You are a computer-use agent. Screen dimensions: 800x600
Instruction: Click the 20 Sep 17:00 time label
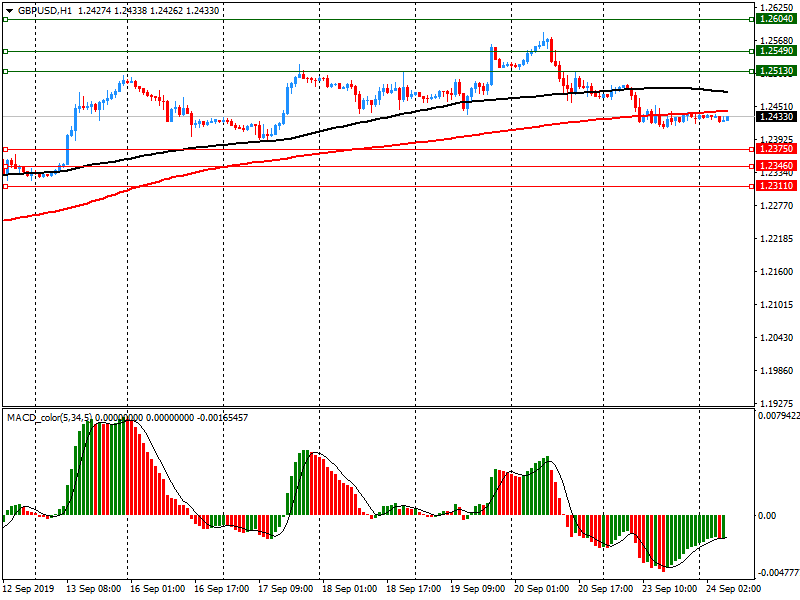(606, 589)
